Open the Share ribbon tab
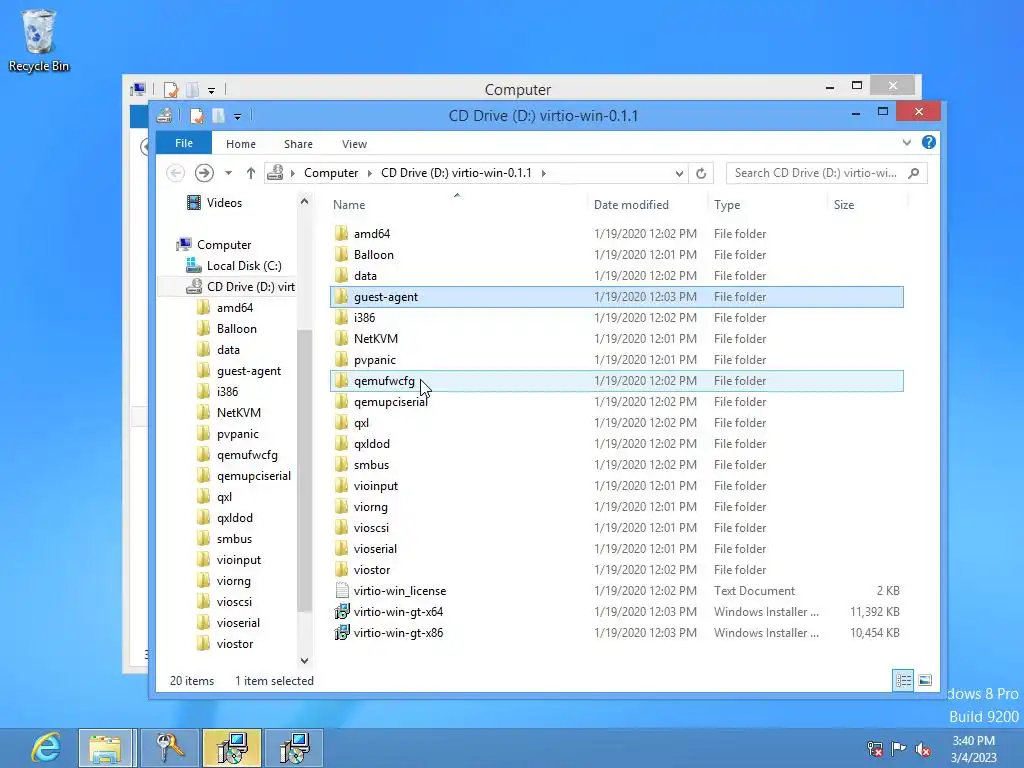1024x768 pixels. [x=298, y=144]
